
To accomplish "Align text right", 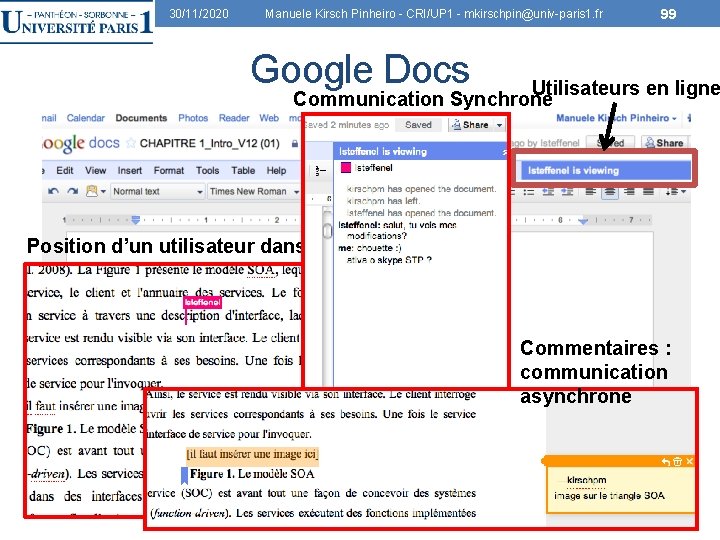I will pos(629,192).
